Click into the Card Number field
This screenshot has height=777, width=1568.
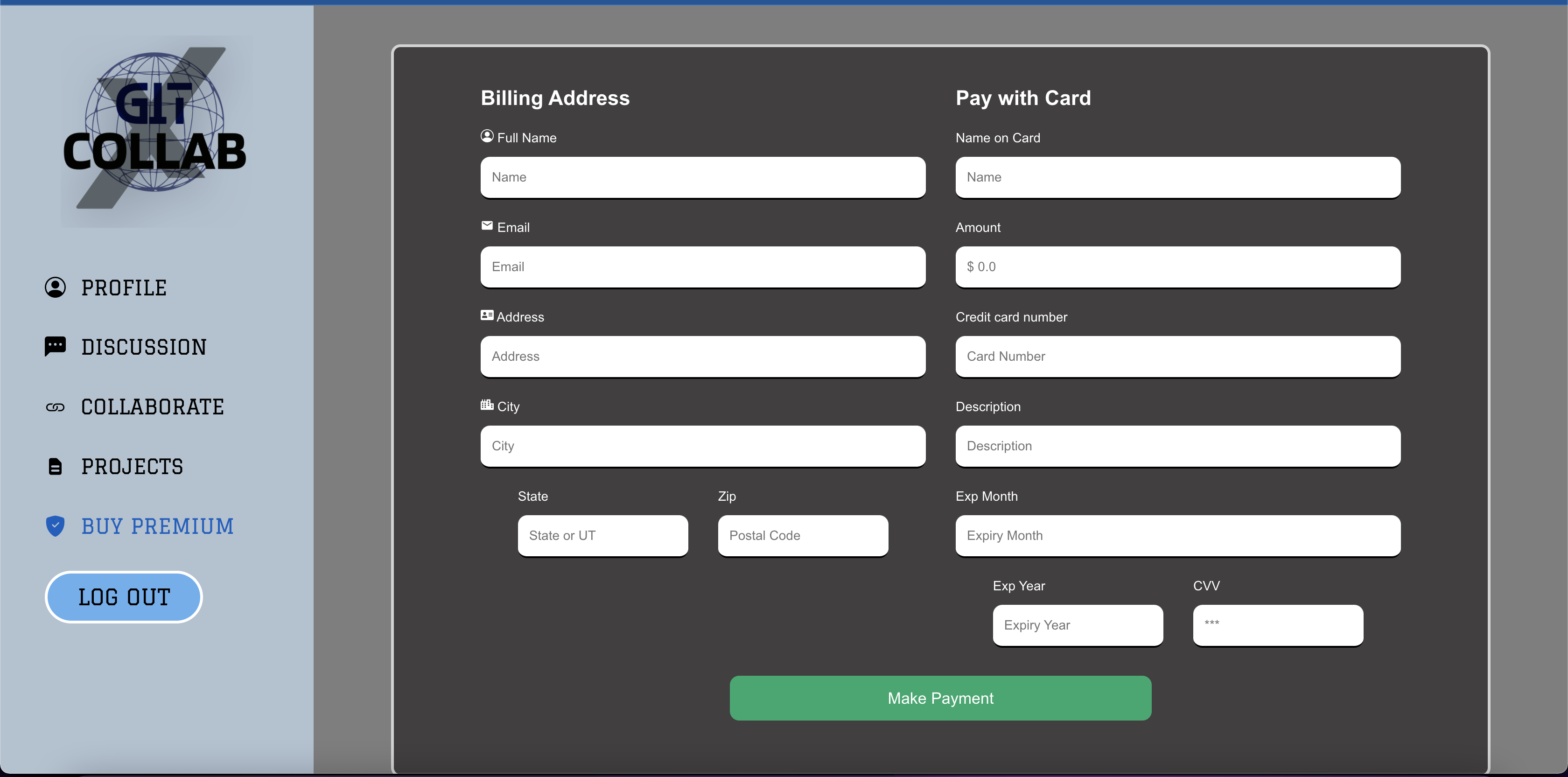1177,357
